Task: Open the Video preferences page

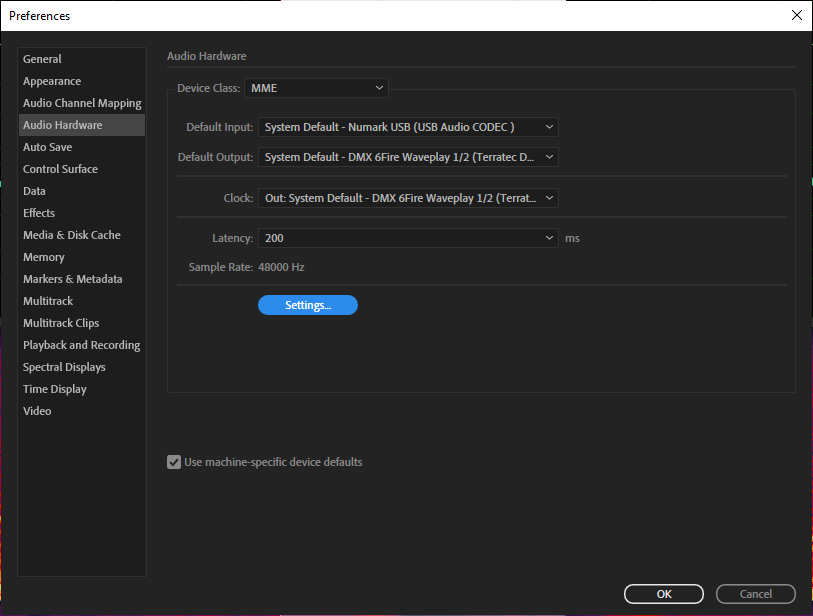Action: pyautogui.click(x=37, y=410)
